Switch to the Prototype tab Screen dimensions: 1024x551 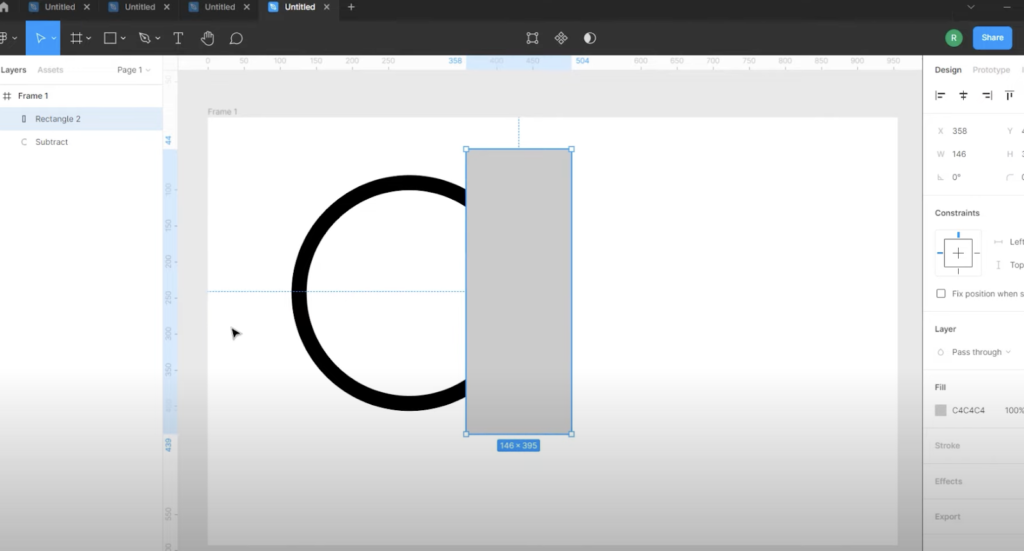(991, 70)
